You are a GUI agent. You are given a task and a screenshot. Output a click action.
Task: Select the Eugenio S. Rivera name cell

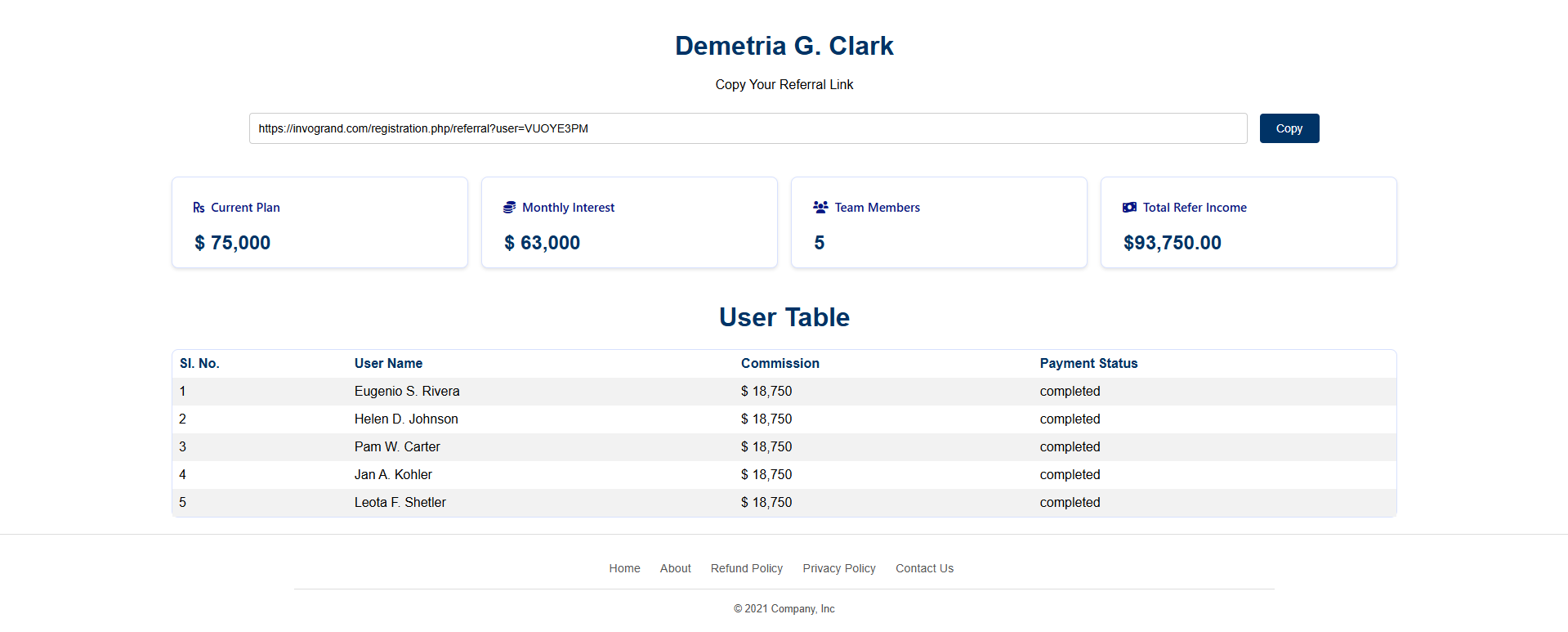[407, 392]
